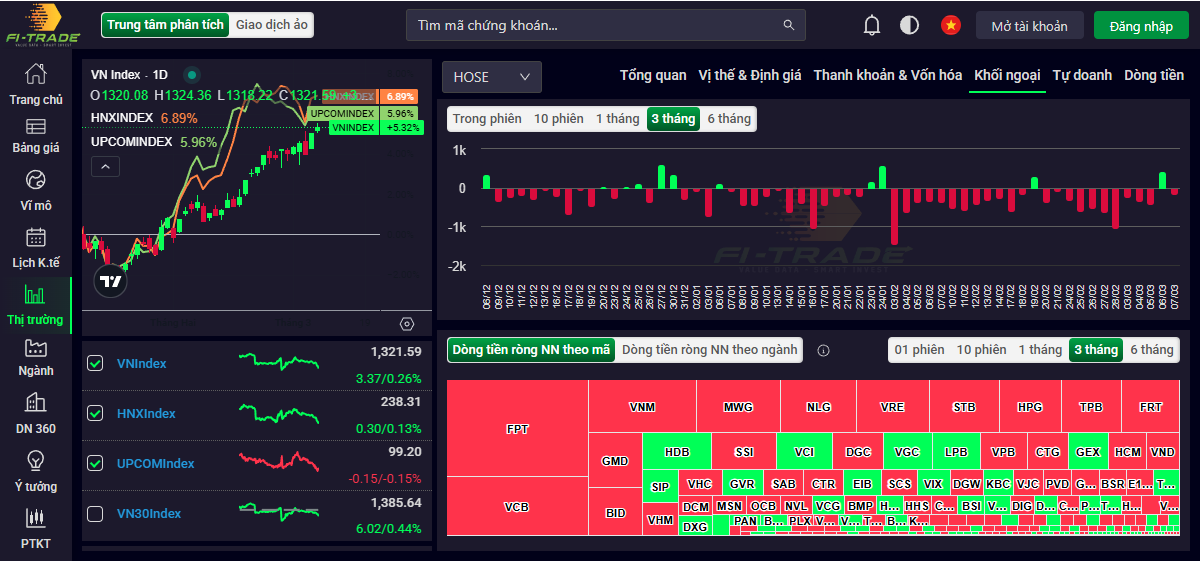Select the Tự doanh tab
This screenshot has height=563, width=1203.
pyautogui.click(x=1082, y=75)
